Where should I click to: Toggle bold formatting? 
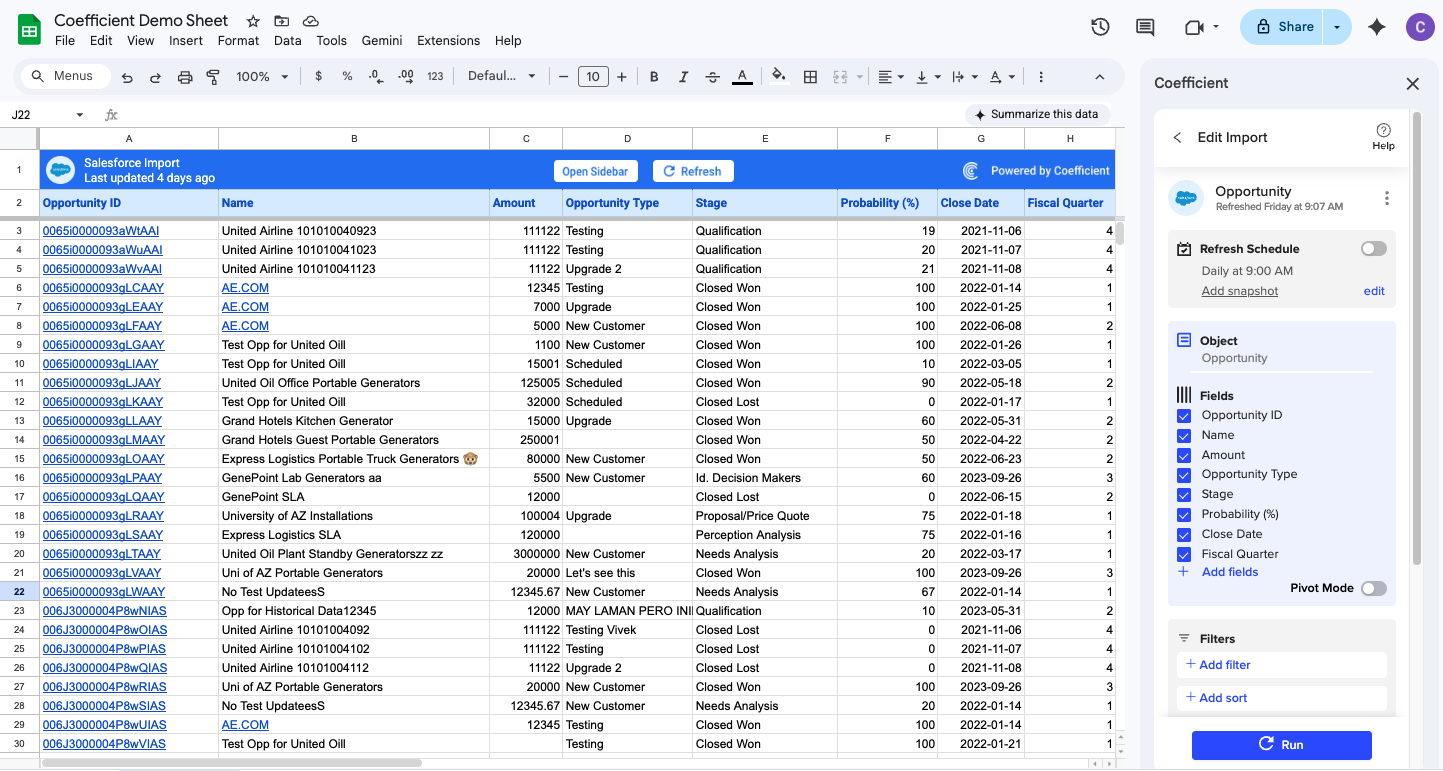pyautogui.click(x=653, y=76)
